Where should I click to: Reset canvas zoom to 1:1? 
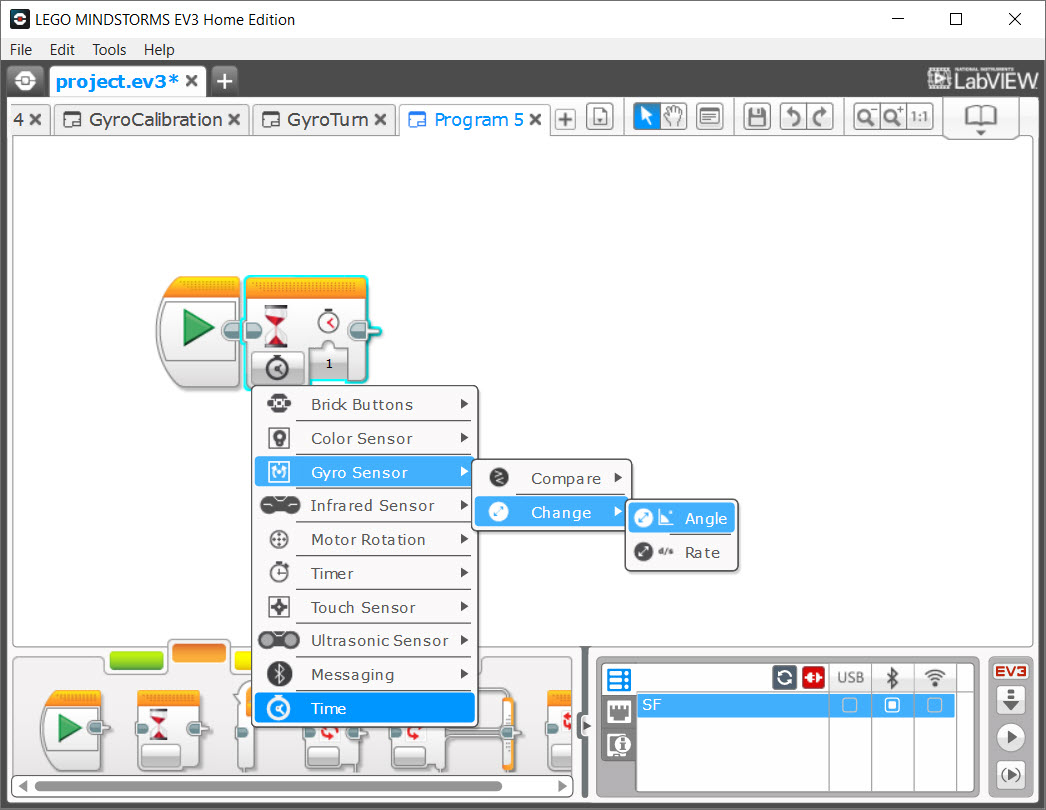click(919, 117)
